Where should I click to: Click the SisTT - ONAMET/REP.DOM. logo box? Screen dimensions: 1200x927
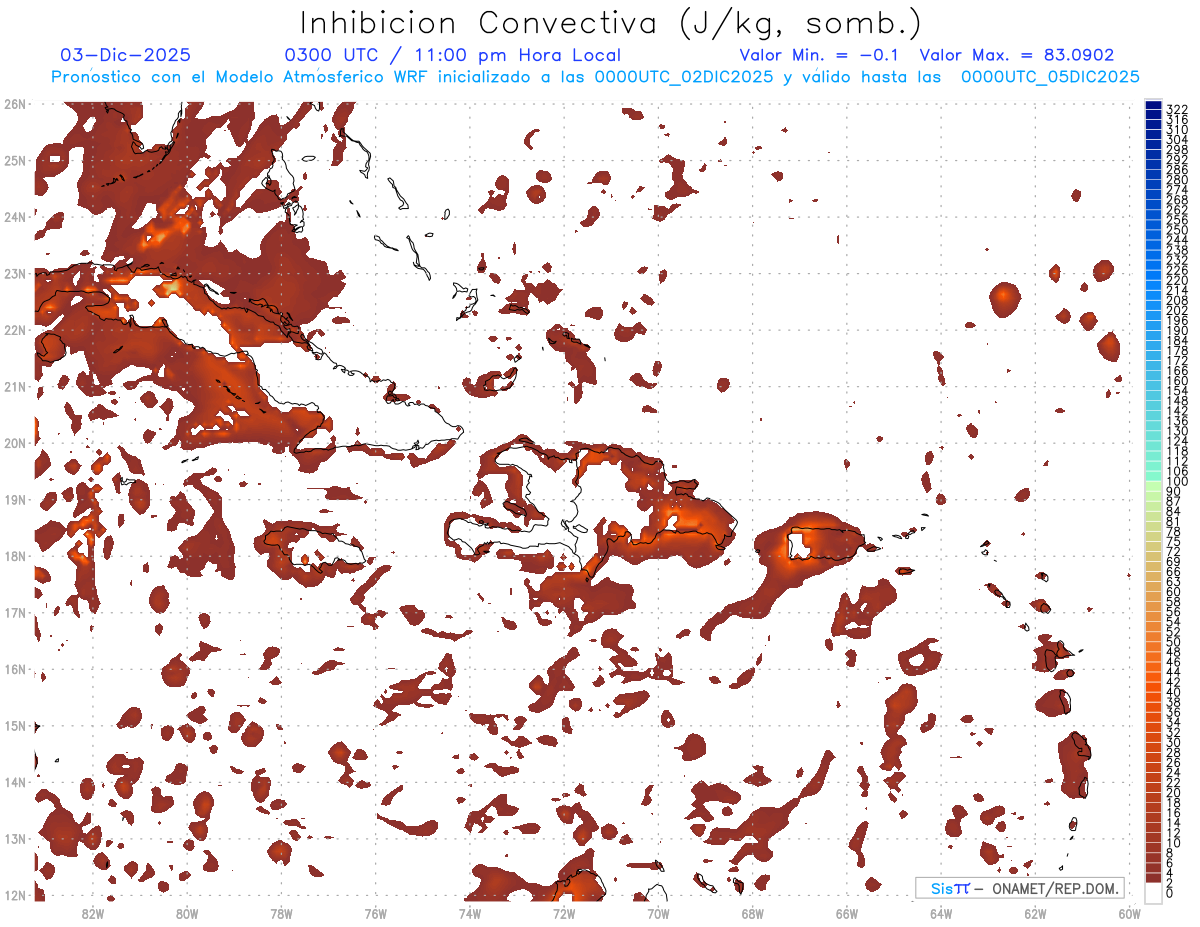tap(1020, 888)
